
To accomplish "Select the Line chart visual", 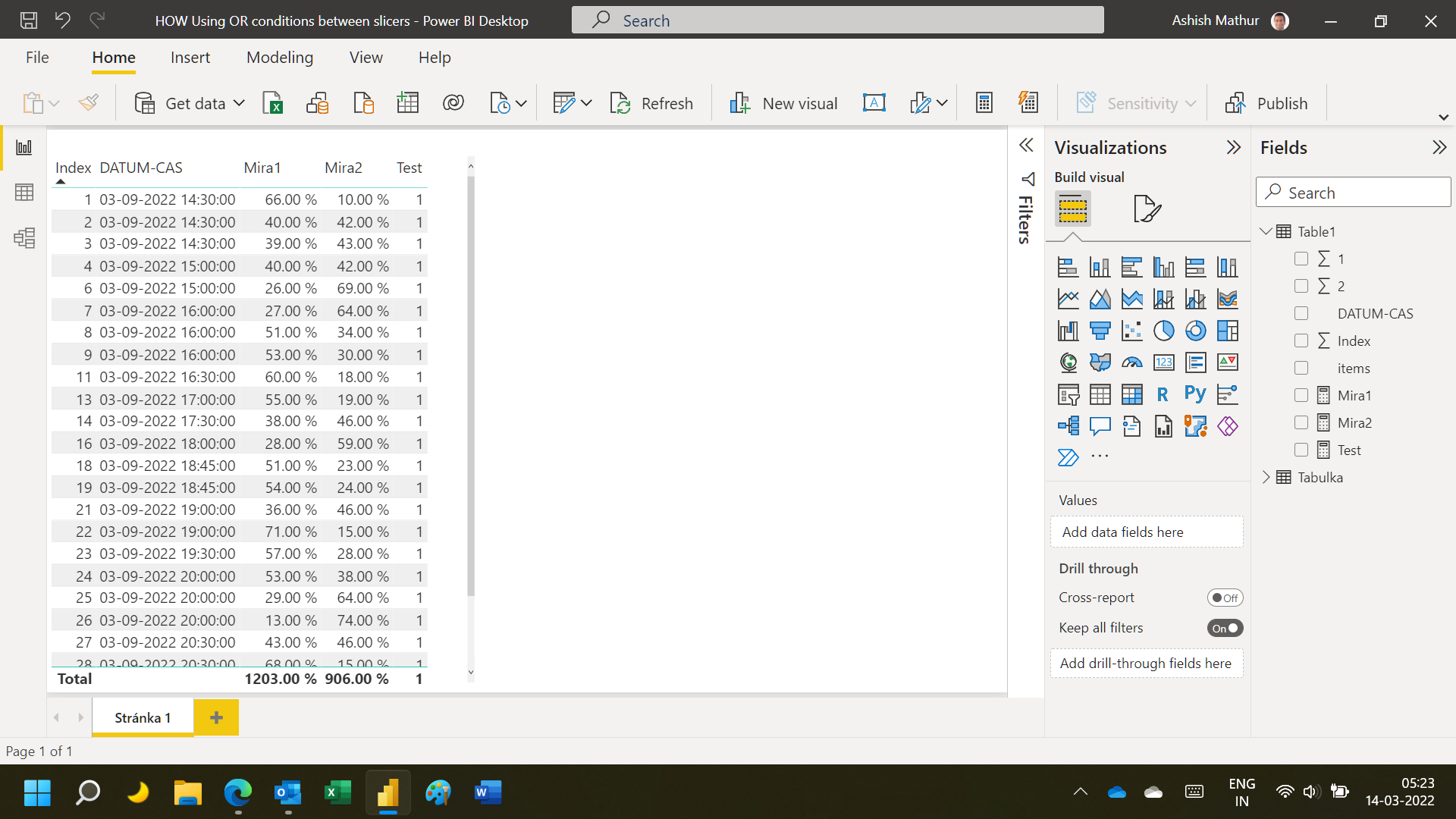I will point(1068,299).
